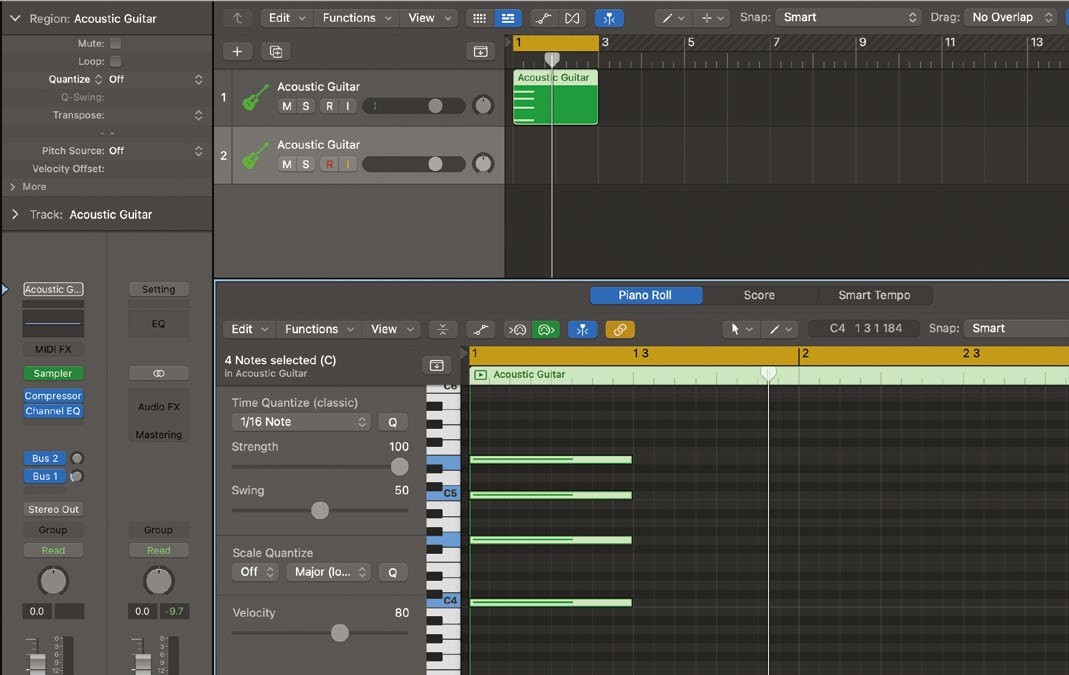The height and width of the screenshot is (675, 1069).
Task: Open the Smart Tempo tab
Action: (873, 295)
